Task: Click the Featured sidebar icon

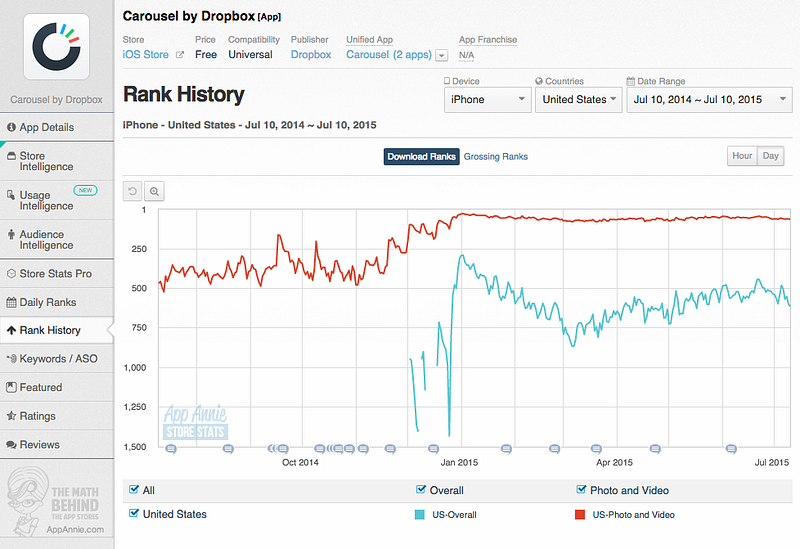Action: (11, 387)
